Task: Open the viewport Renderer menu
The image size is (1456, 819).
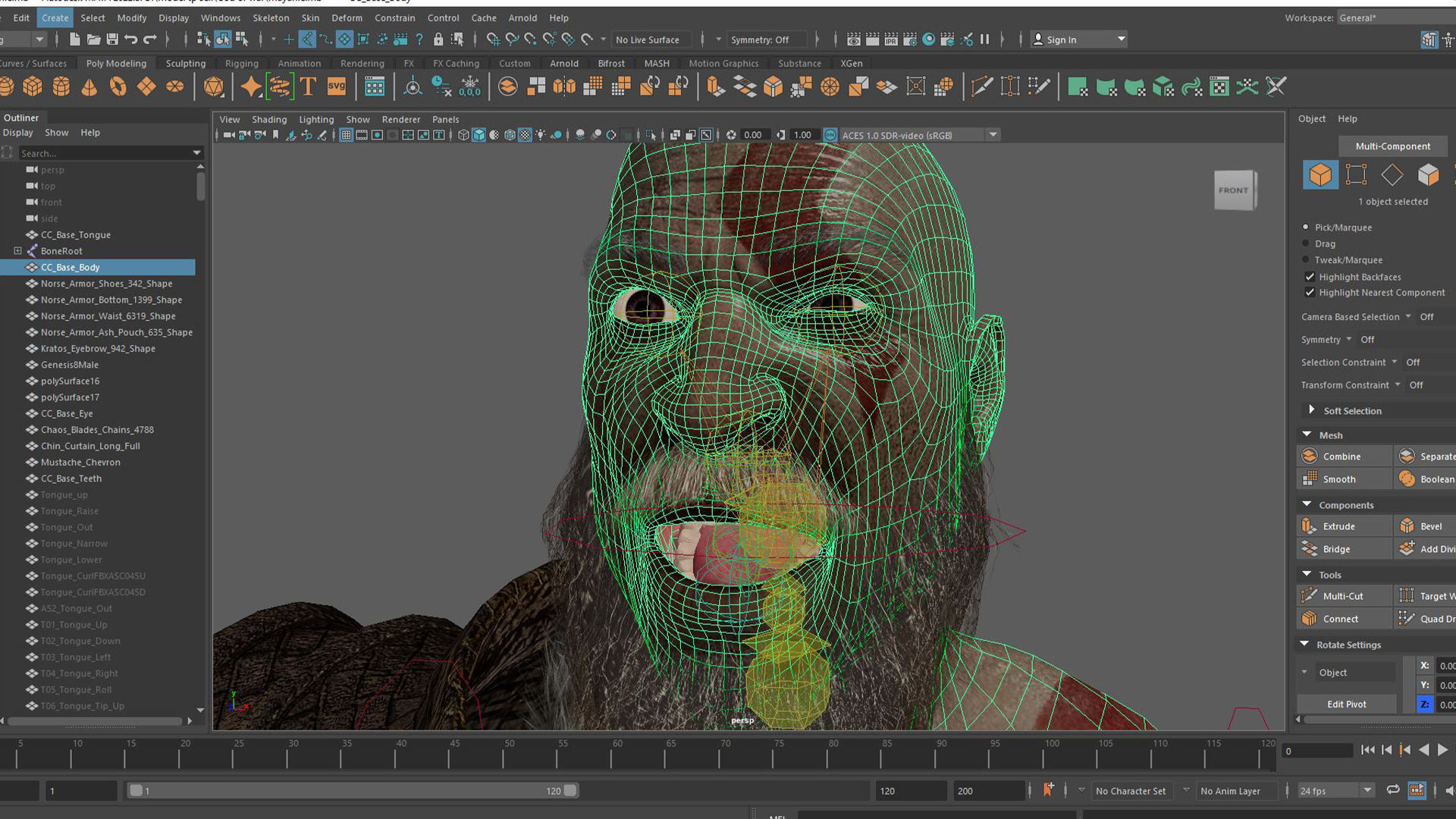Action: click(x=400, y=120)
